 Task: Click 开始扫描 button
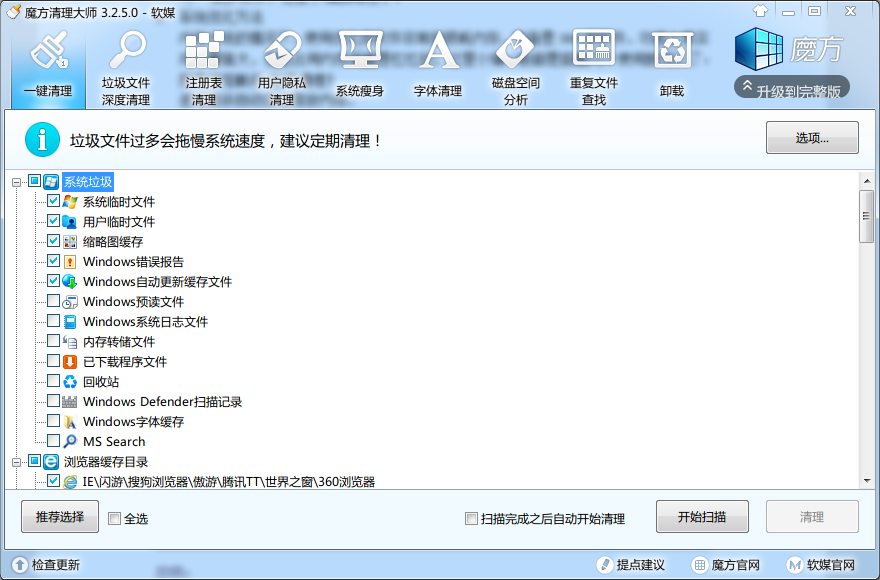click(x=702, y=517)
